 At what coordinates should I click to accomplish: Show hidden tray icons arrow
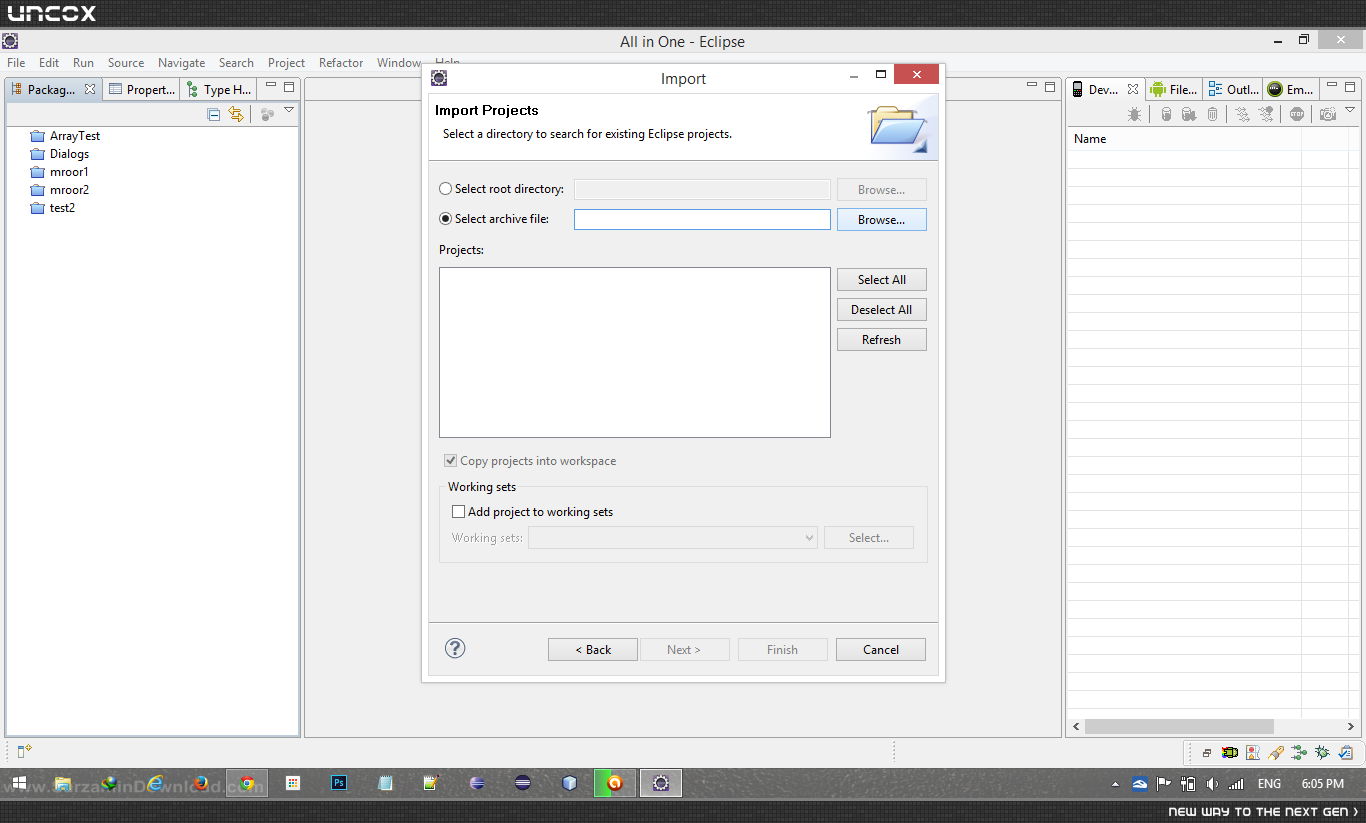pyautogui.click(x=1116, y=784)
